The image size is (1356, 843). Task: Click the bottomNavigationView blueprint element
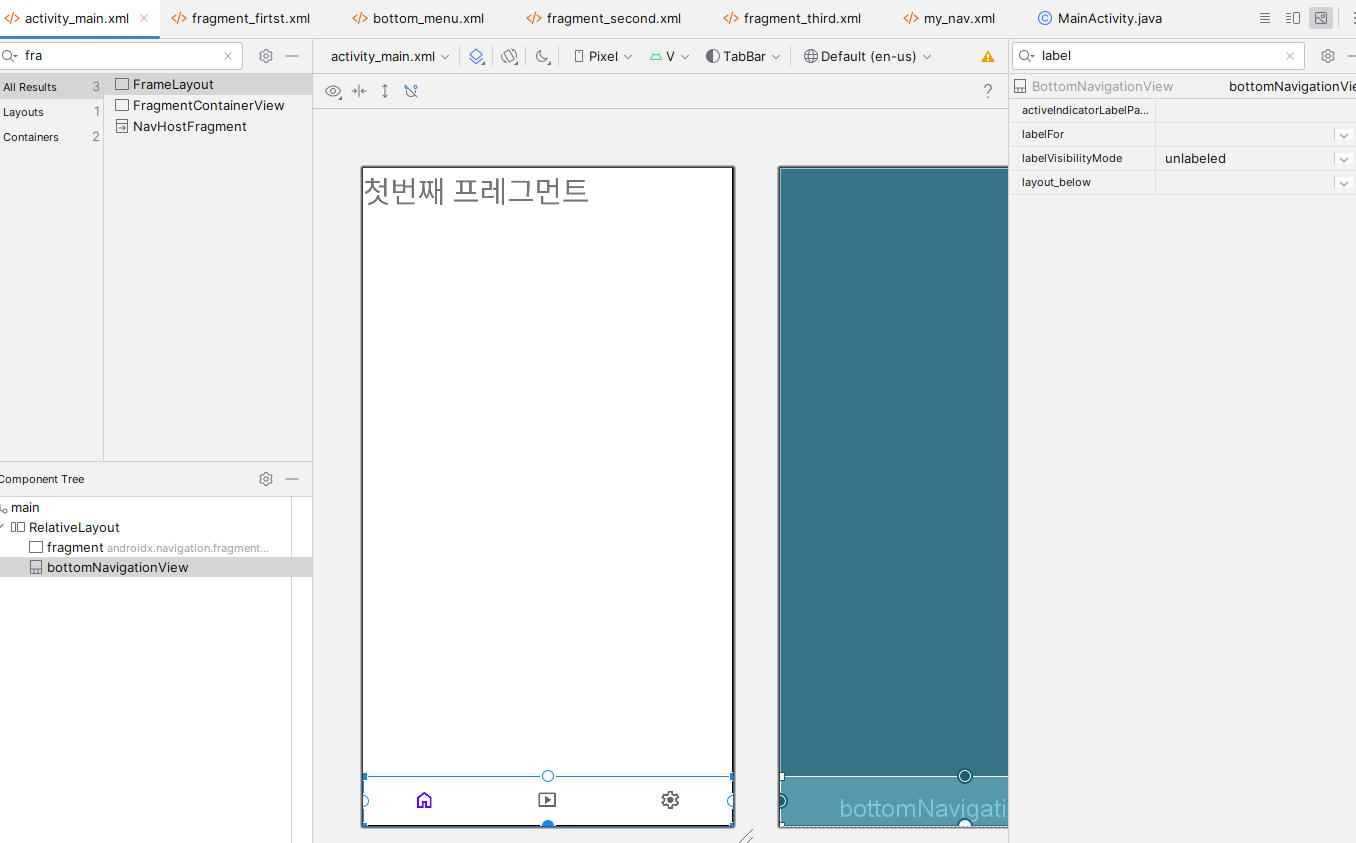point(894,802)
